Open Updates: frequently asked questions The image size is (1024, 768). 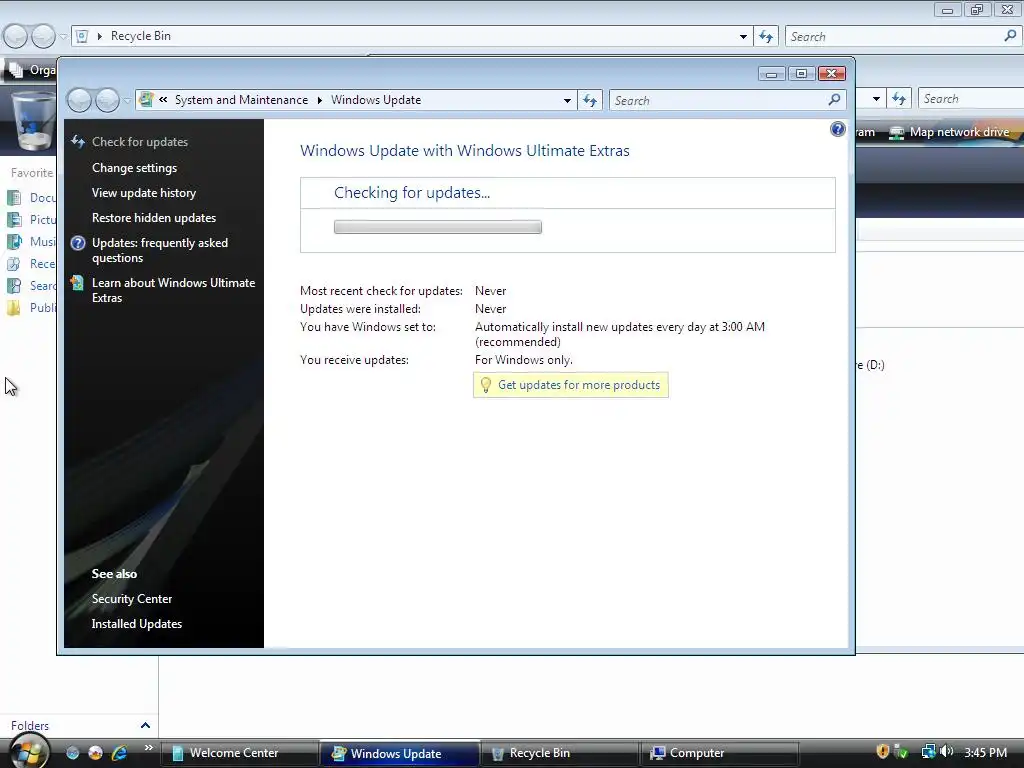coord(160,250)
